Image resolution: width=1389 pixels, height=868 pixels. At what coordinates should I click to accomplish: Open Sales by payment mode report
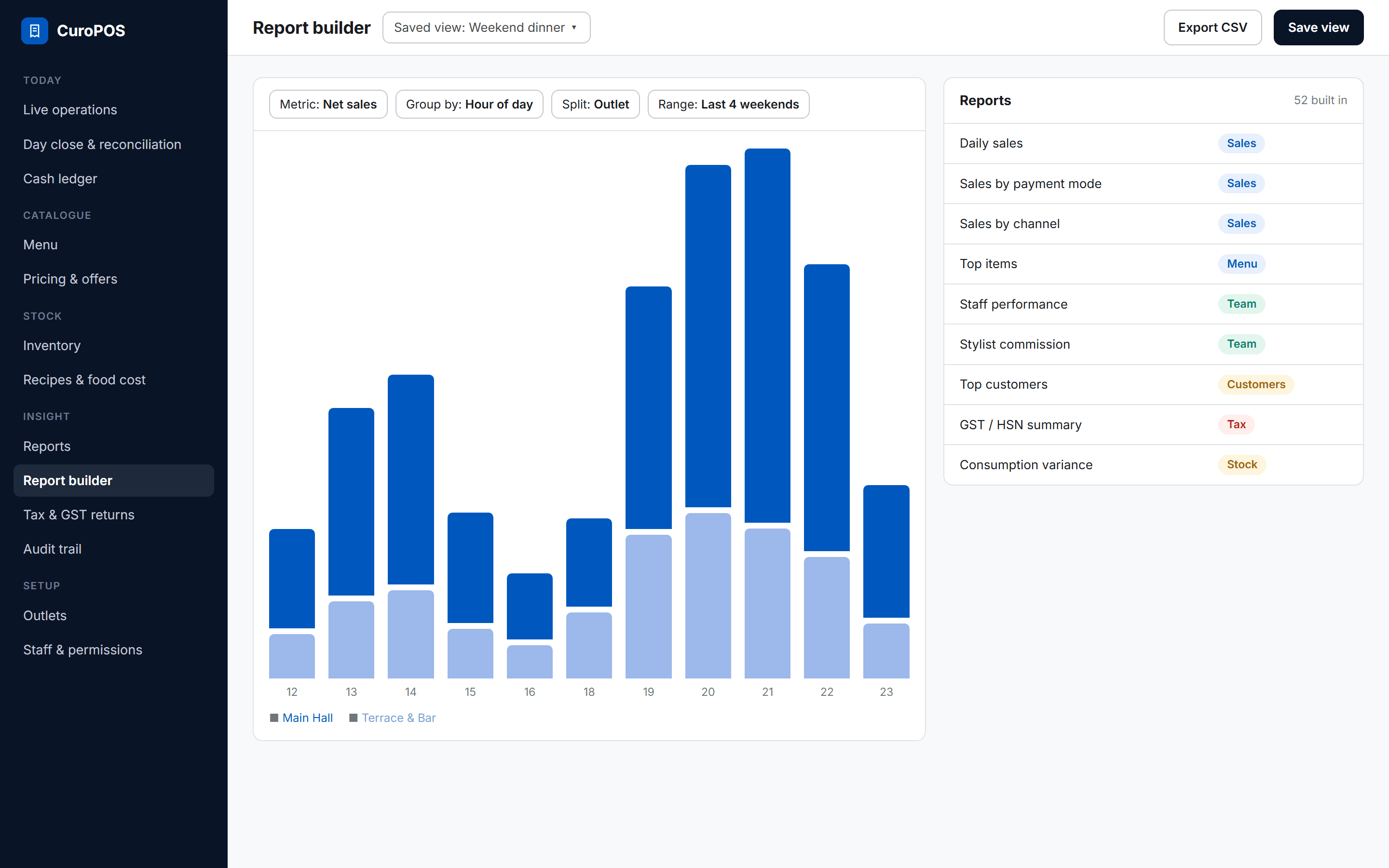coord(1153,184)
